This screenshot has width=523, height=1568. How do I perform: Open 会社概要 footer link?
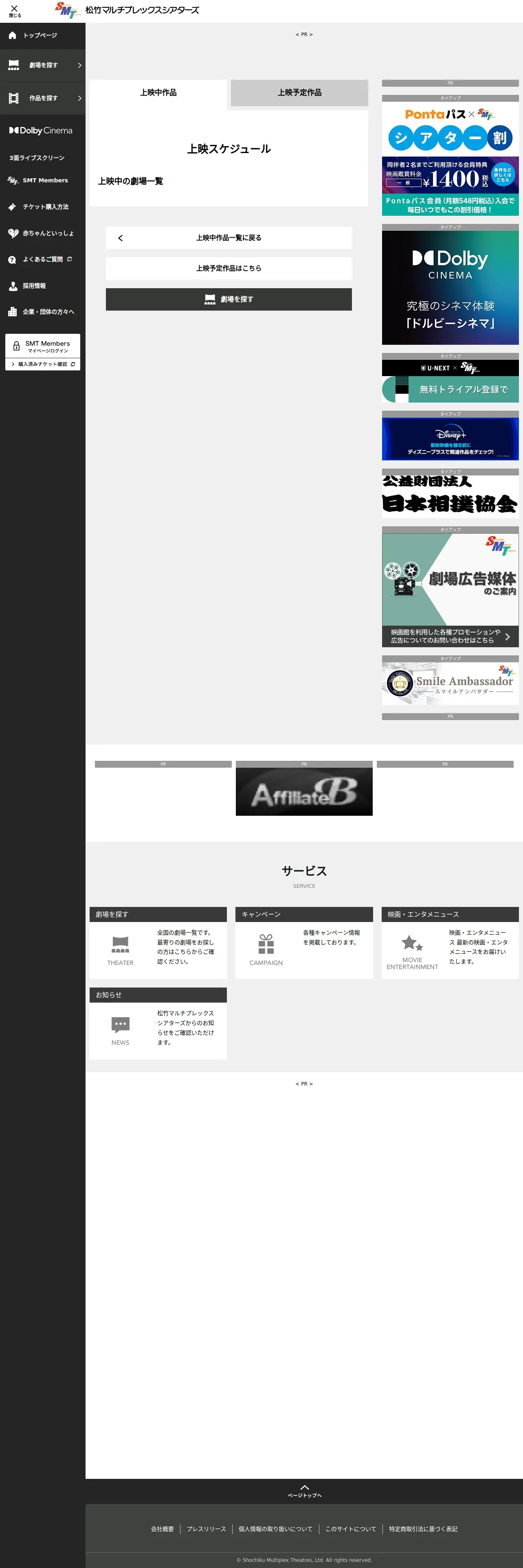tap(163, 1529)
